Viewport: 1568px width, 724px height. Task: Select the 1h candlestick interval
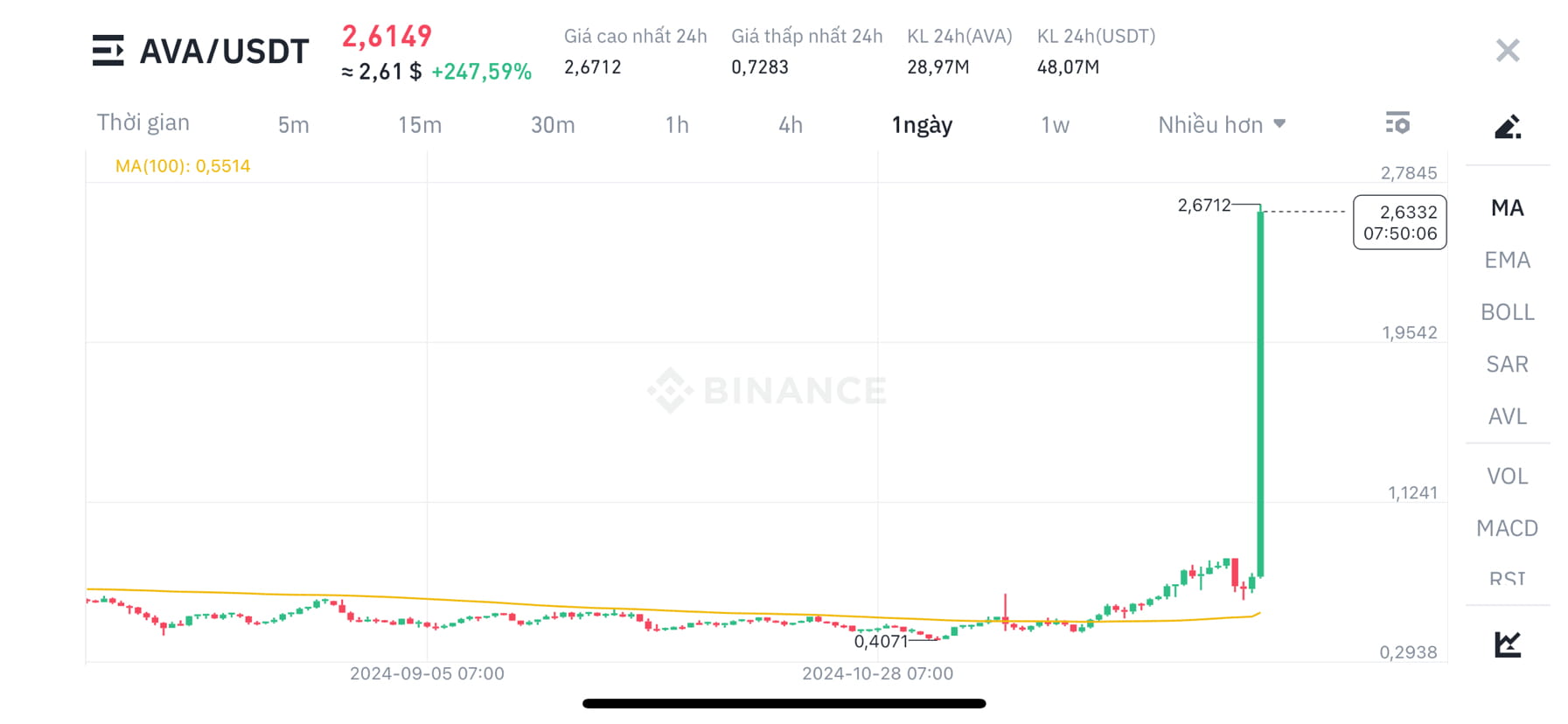[x=676, y=124]
